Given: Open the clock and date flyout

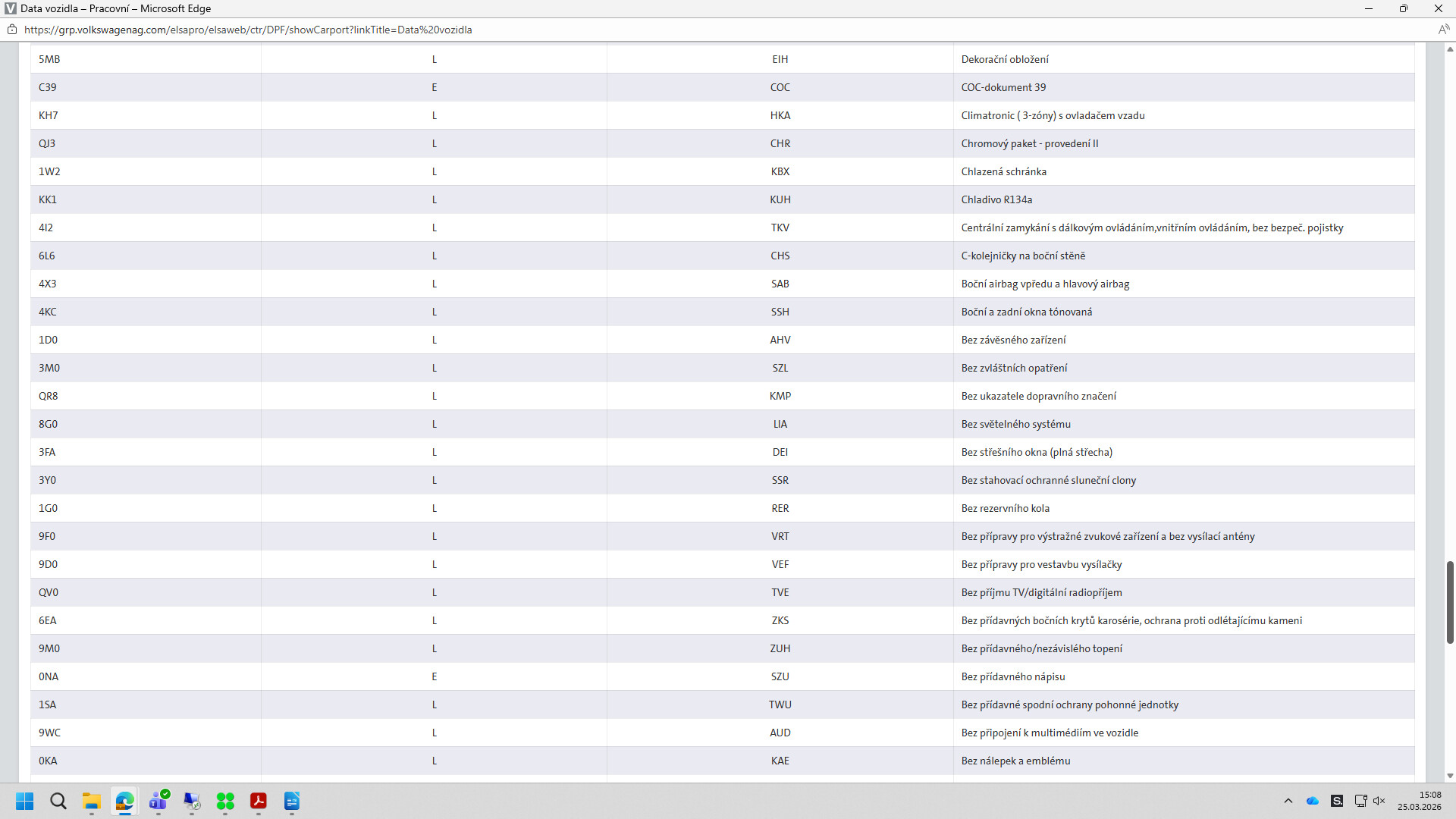Looking at the screenshot, I should click(x=1420, y=801).
